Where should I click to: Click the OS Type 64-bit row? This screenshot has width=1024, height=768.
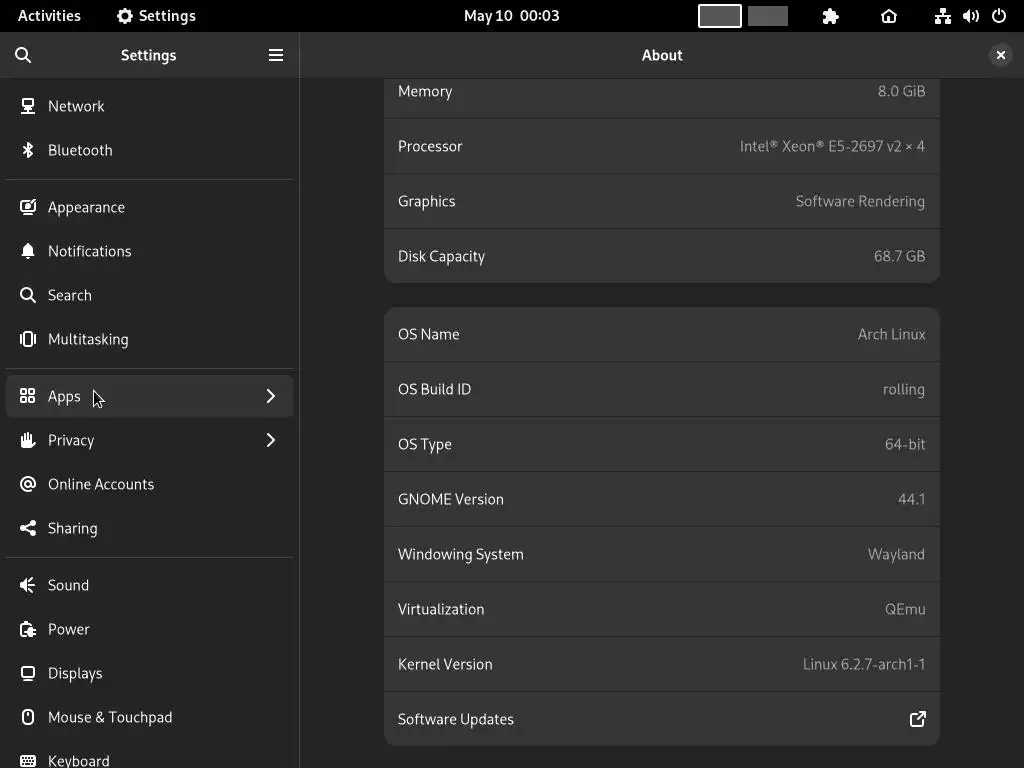point(662,444)
